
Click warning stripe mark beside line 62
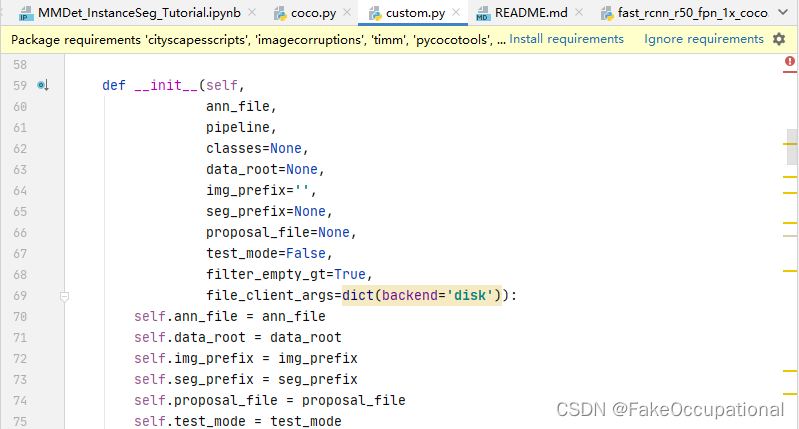click(790, 144)
